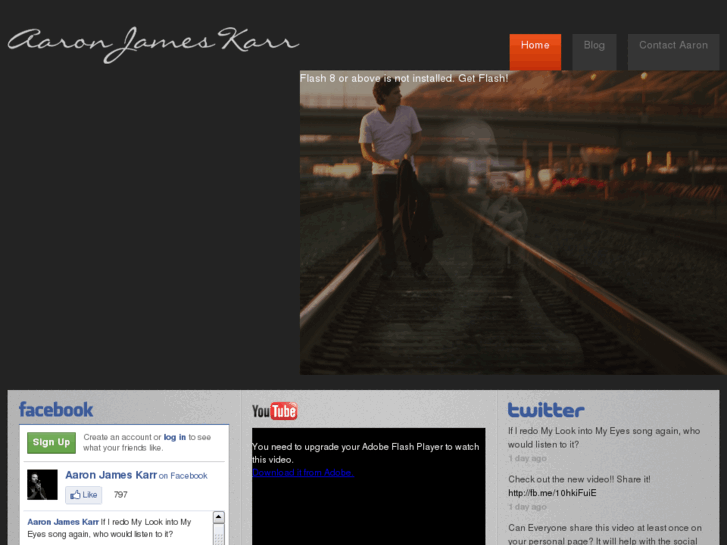Open the Contact Aaron page
The width and height of the screenshot is (727, 545).
pyautogui.click(x=673, y=51)
